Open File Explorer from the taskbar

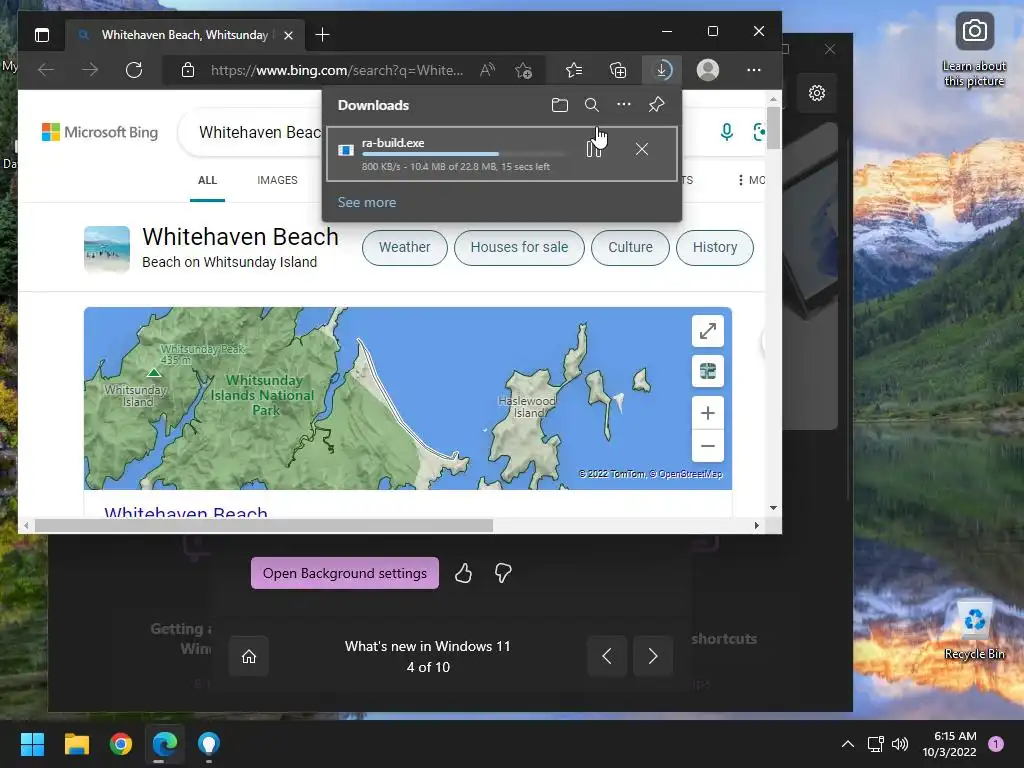(x=76, y=744)
